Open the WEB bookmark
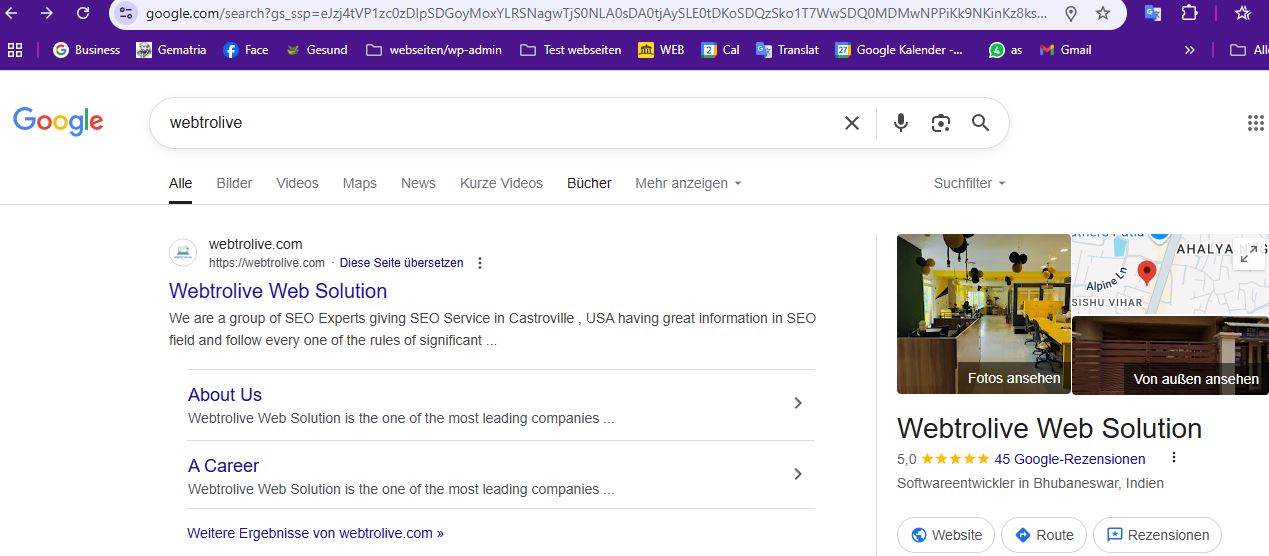Image resolution: width=1269 pixels, height=556 pixels. click(661, 50)
